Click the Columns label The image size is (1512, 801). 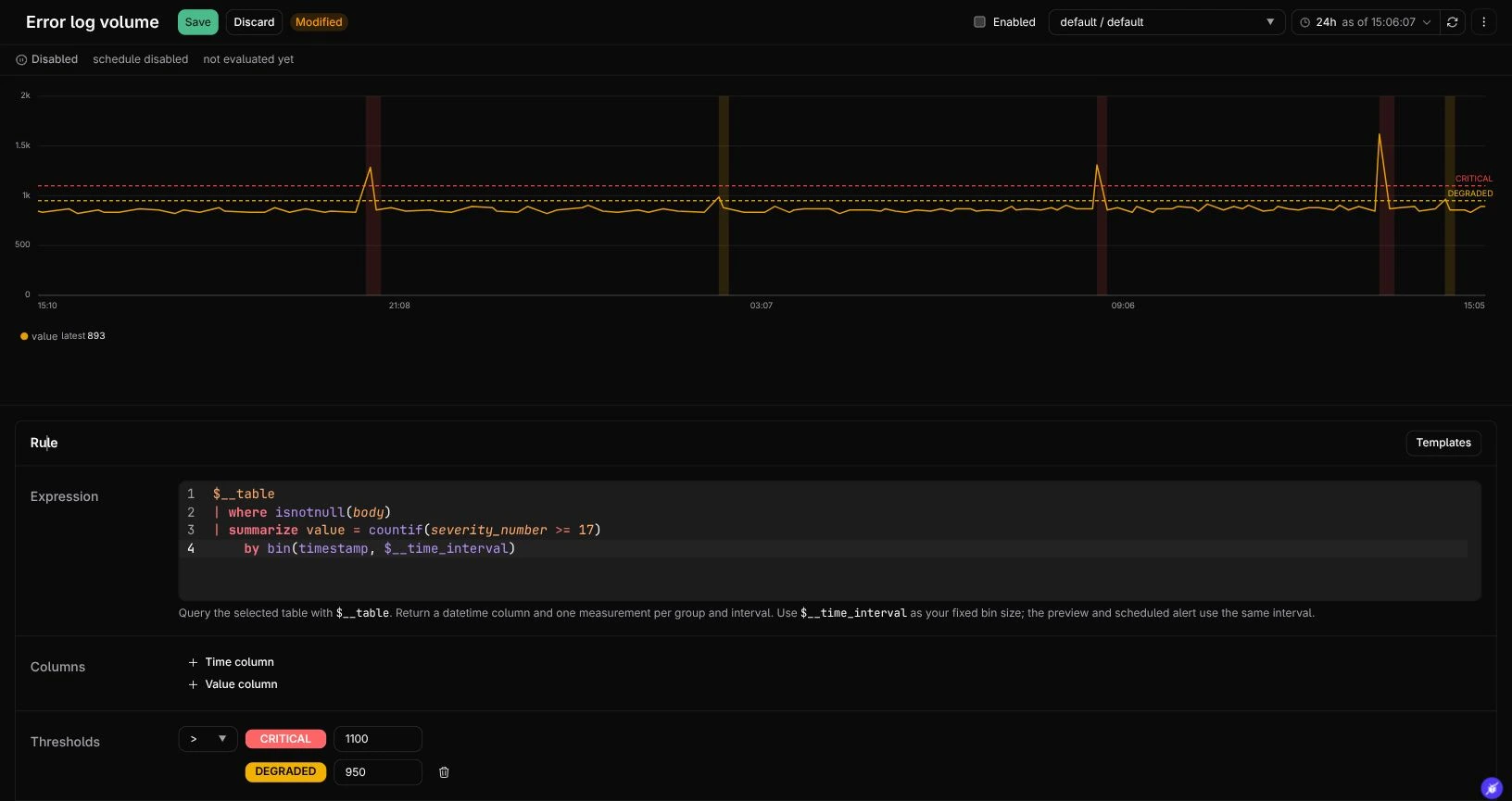coord(57,667)
